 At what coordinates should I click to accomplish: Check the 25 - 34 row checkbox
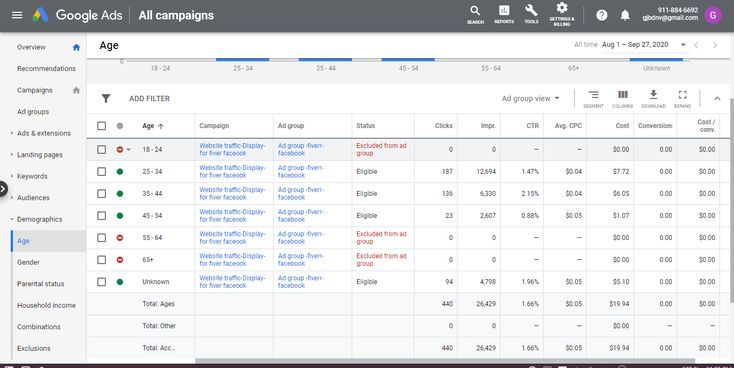pos(102,171)
